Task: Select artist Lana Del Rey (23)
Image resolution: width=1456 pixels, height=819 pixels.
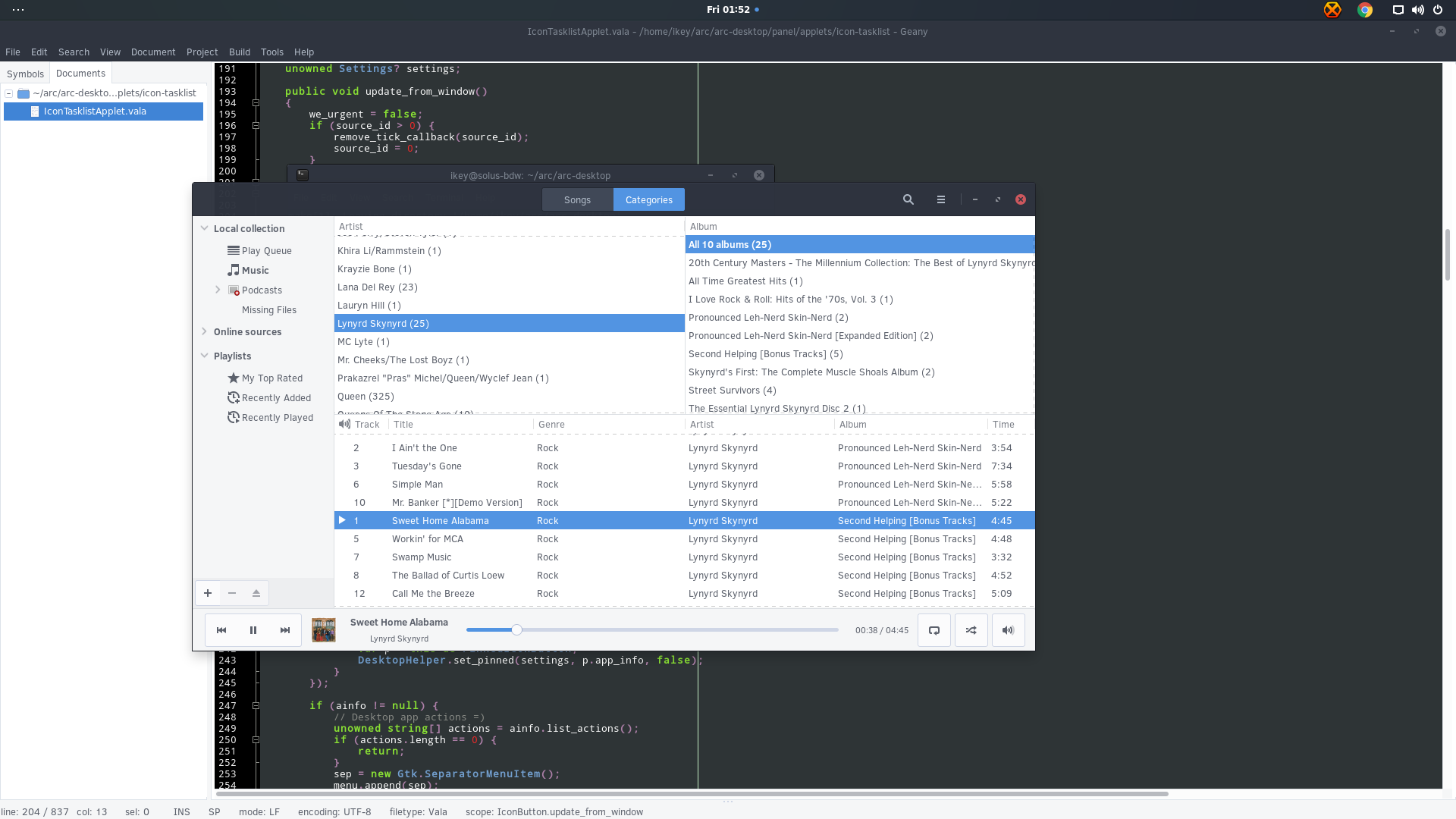Action: click(509, 287)
